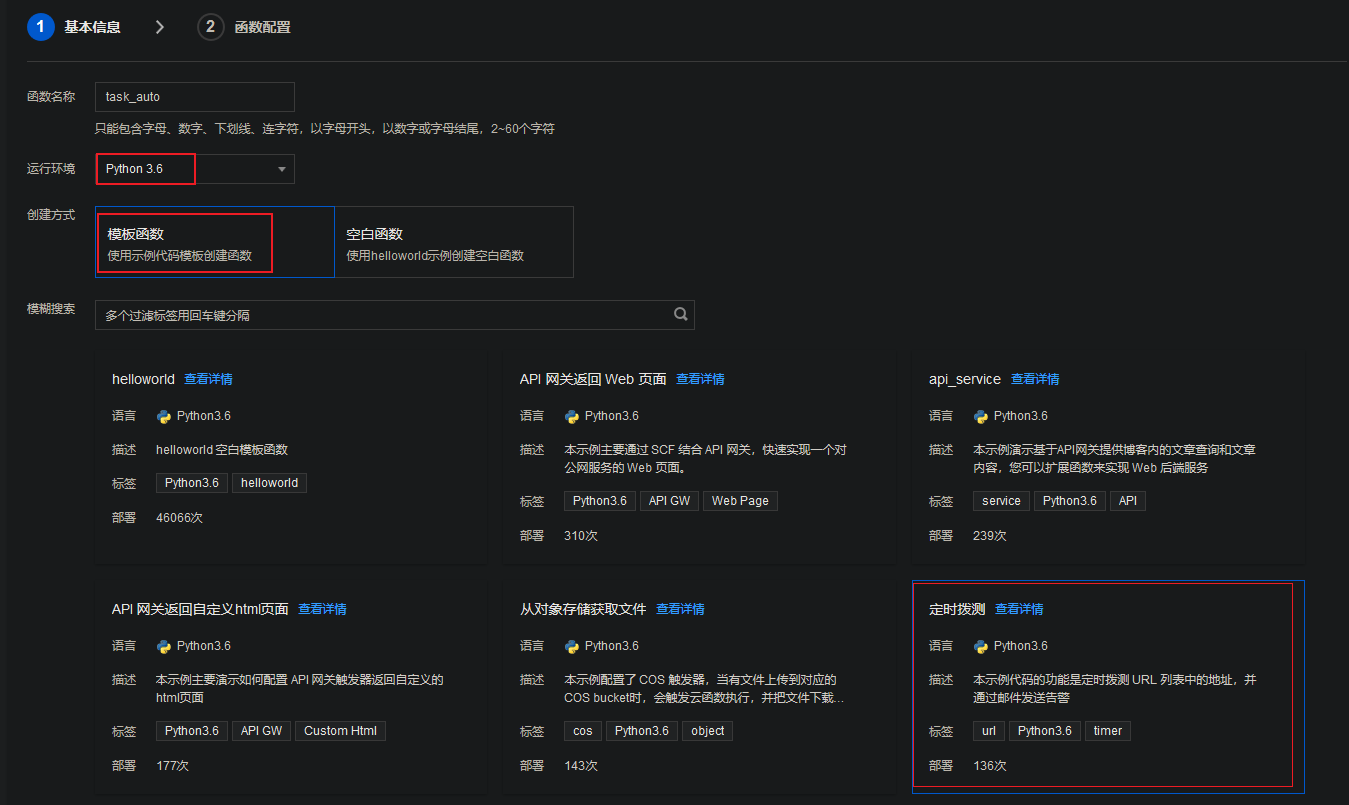The height and width of the screenshot is (805, 1349).
Task: Click the 136次 deployment count
Action: (990, 766)
